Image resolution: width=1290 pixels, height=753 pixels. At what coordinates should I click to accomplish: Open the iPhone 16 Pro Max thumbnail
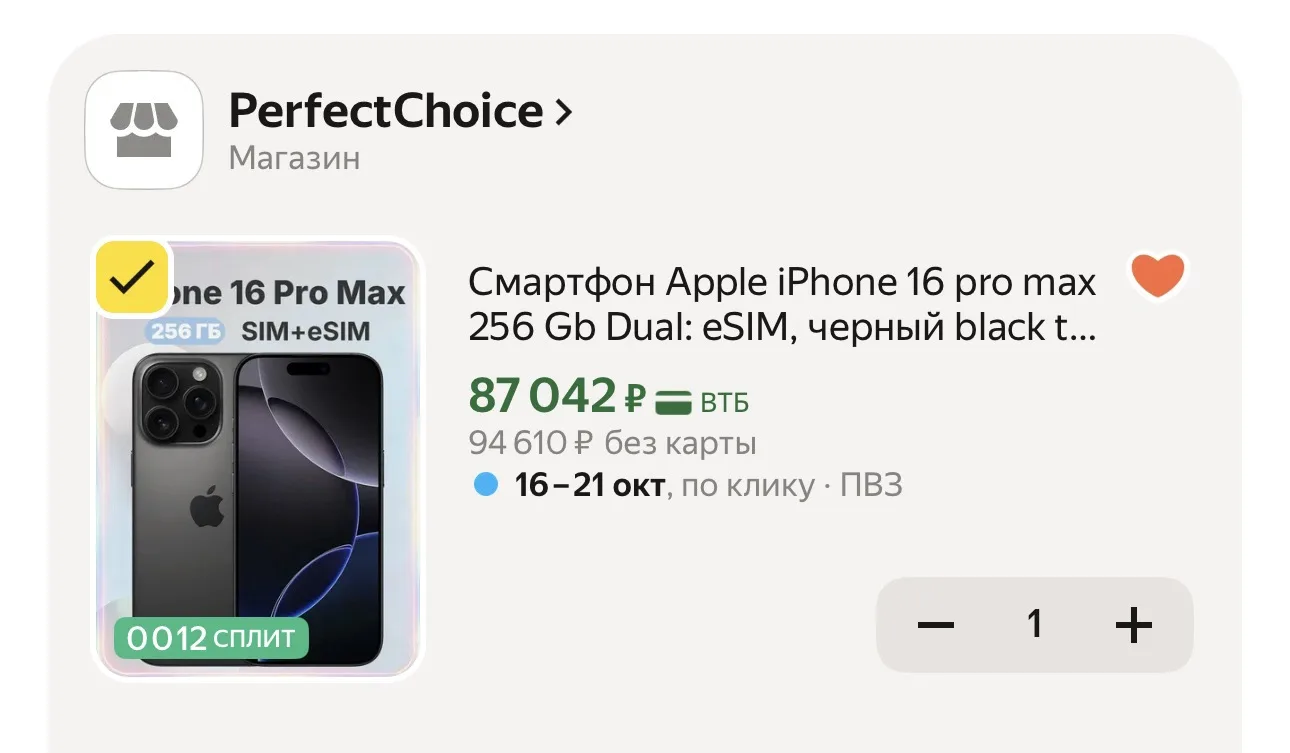tap(259, 459)
